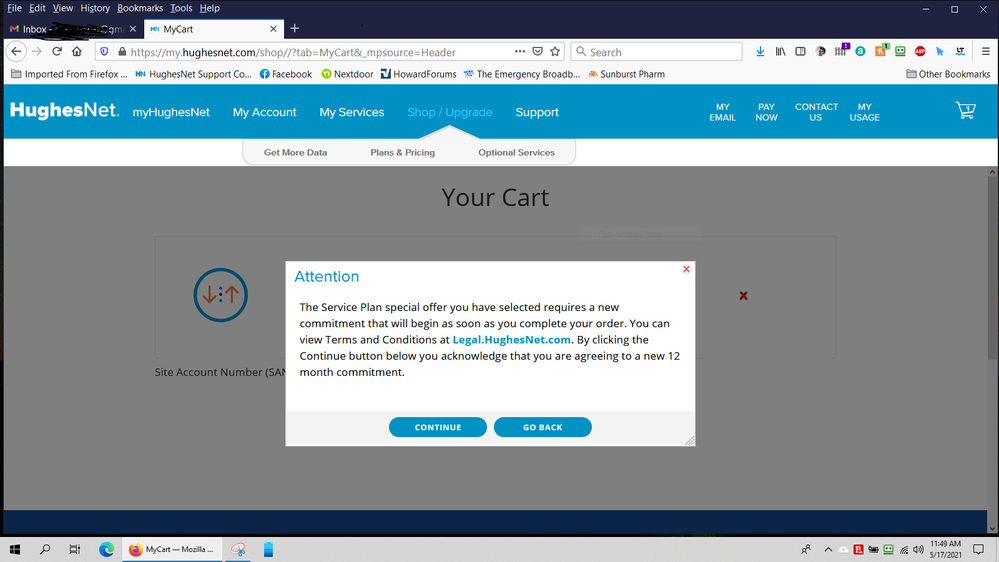
Task: Go to Firefox home page icon
Action: [77, 52]
